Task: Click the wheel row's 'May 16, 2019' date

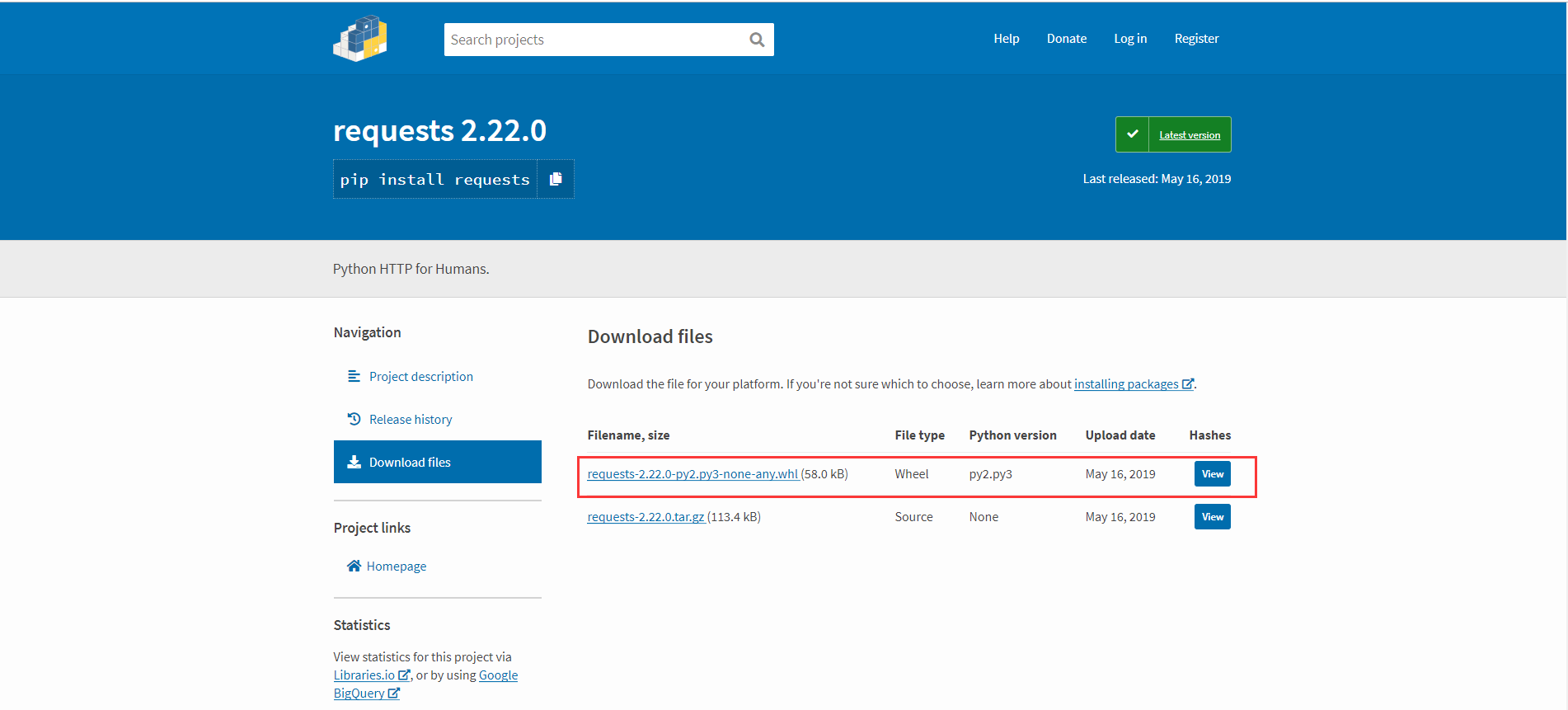Action: click(x=1120, y=474)
